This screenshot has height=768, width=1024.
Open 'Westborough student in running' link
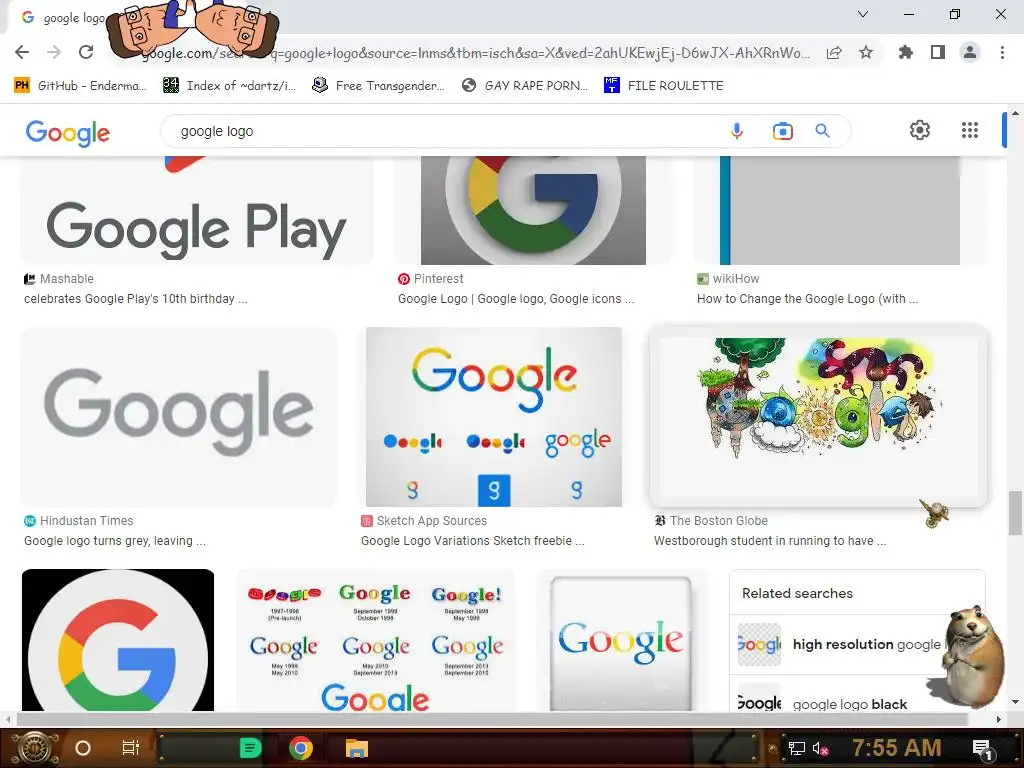(x=770, y=541)
